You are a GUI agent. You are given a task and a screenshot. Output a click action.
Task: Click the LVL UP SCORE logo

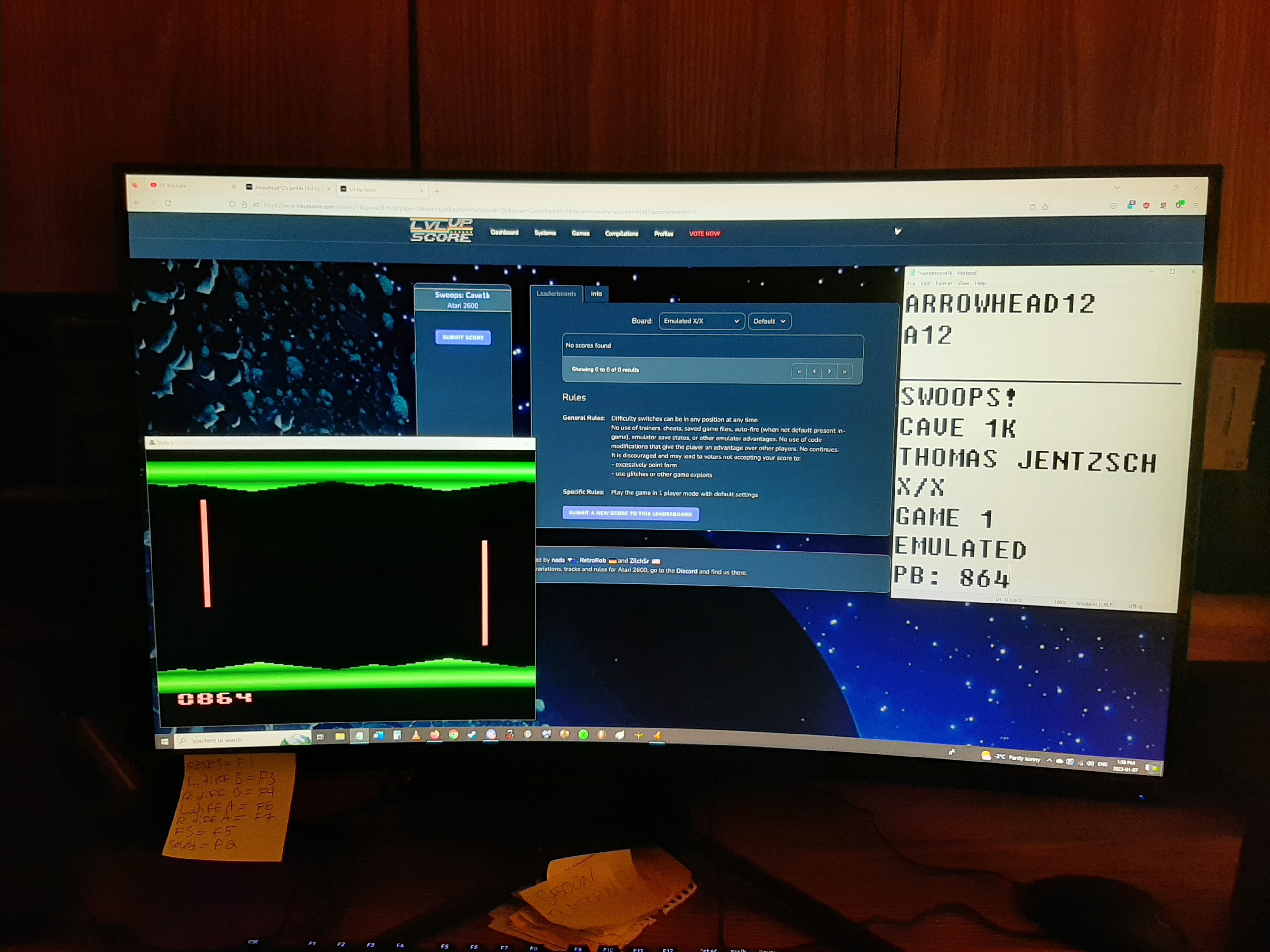click(x=441, y=230)
